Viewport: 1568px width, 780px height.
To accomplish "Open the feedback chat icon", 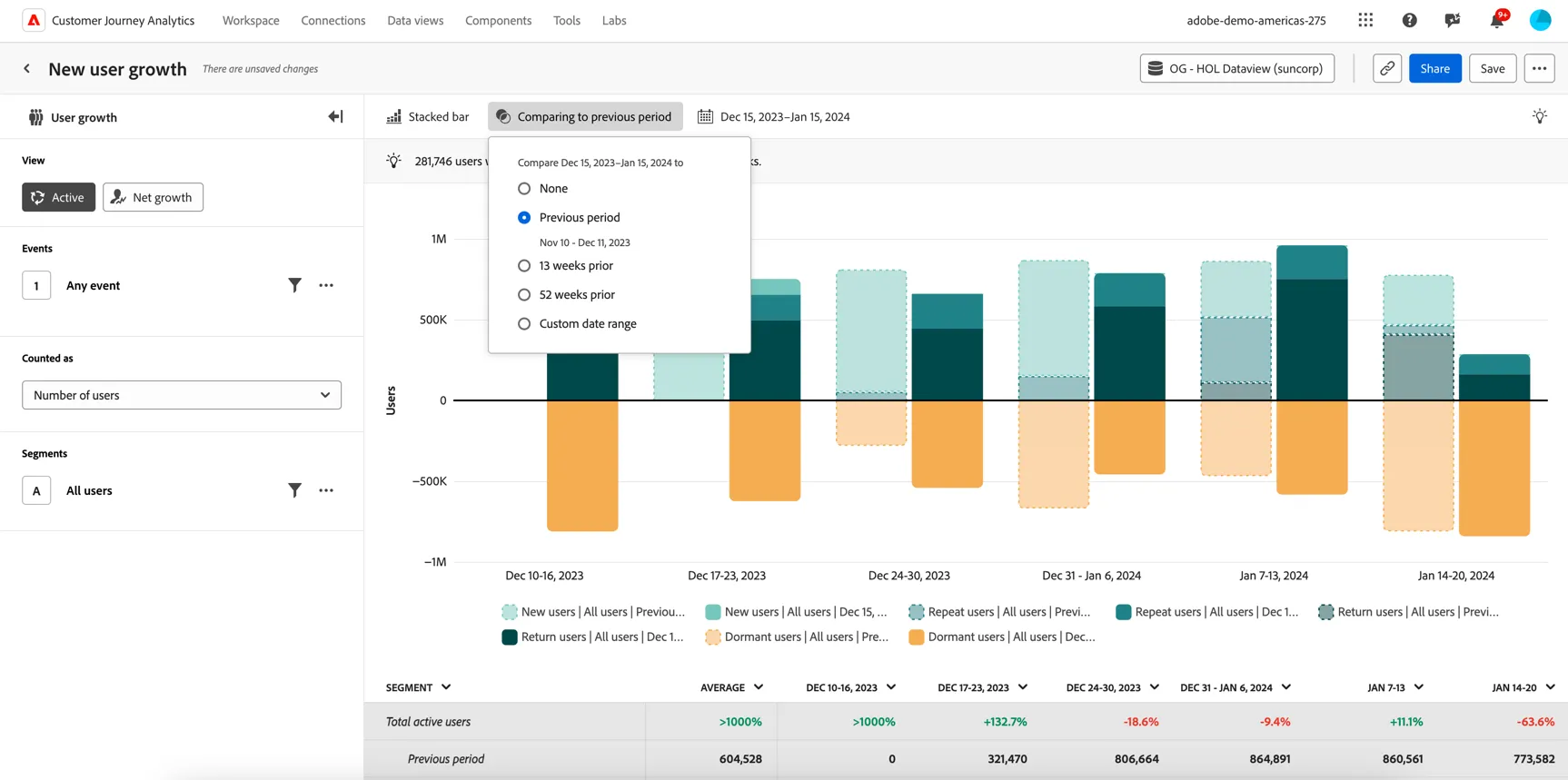I will point(1453,20).
